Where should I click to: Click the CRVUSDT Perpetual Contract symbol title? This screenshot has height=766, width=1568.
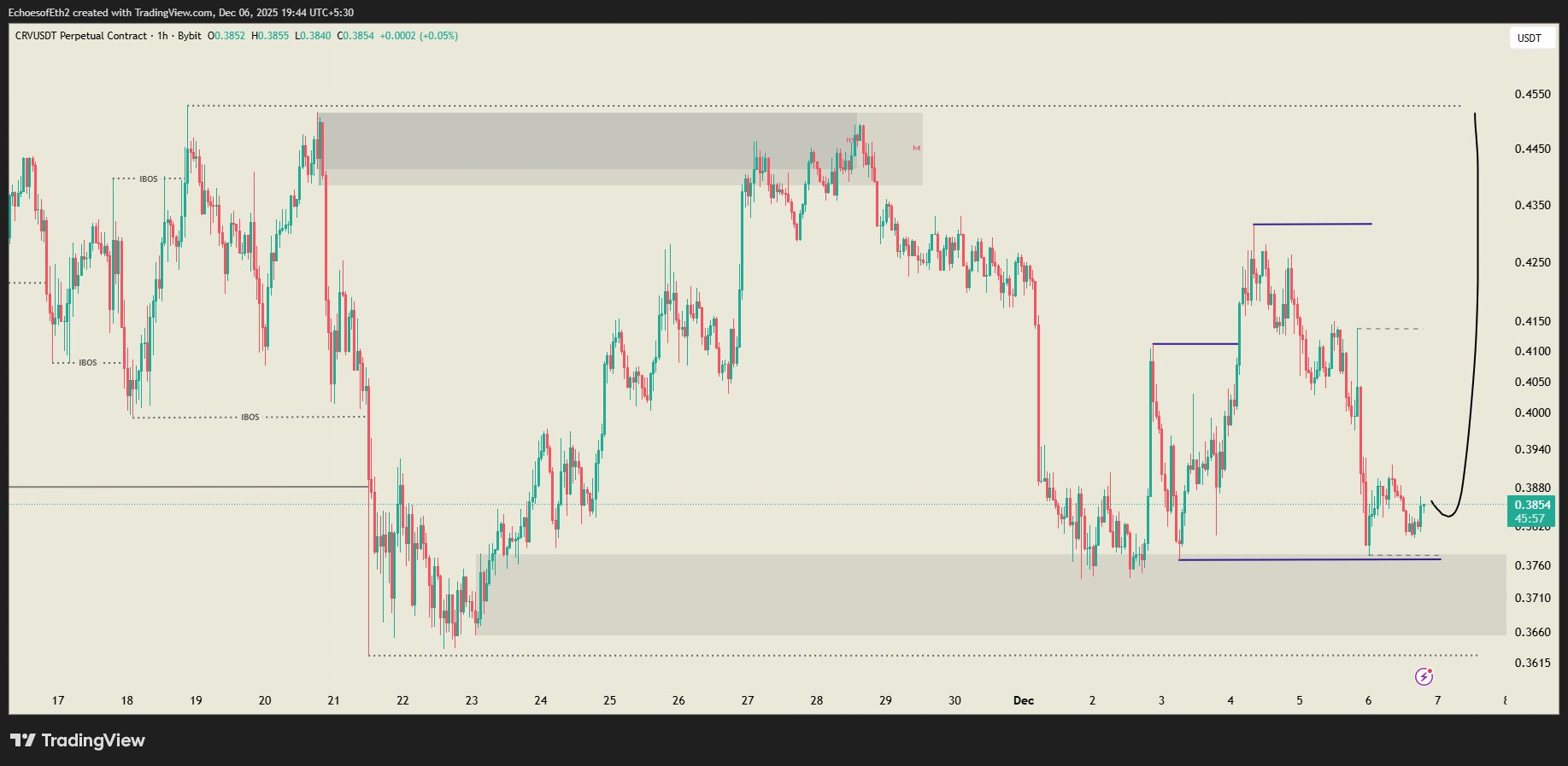point(81,36)
